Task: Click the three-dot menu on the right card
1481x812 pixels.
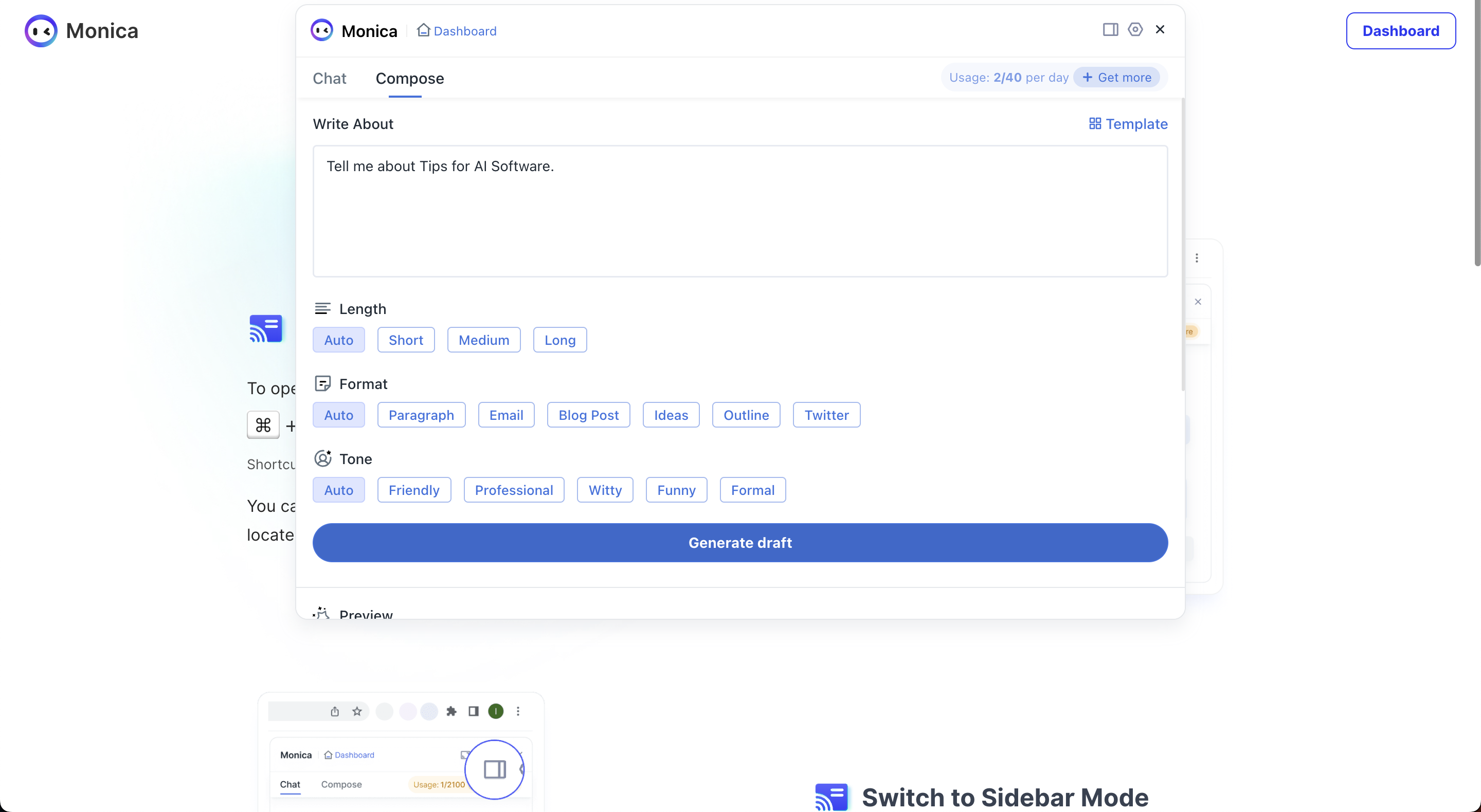Action: point(1197,258)
